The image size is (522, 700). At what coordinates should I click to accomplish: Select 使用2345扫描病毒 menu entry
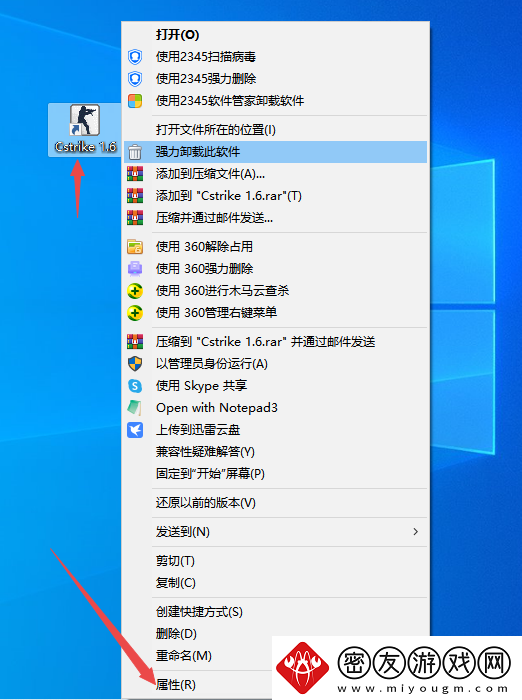276,57
